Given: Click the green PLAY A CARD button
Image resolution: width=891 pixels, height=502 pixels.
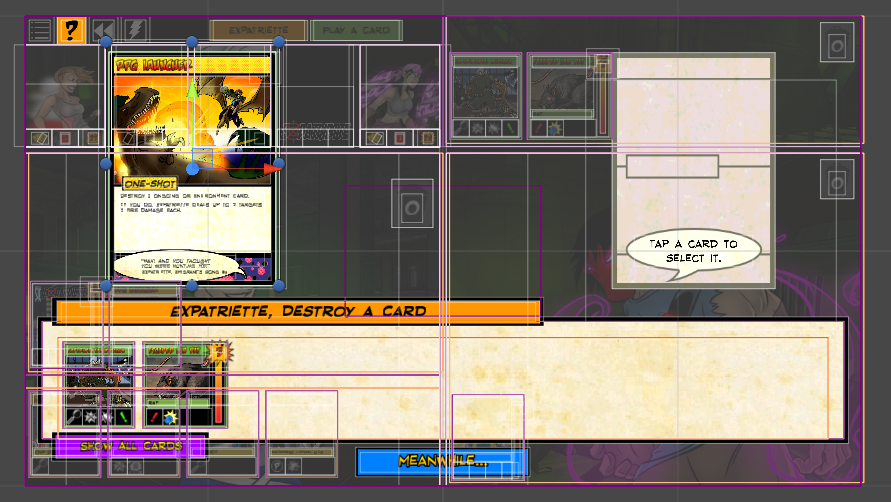Looking at the screenshot, I should point(356,30).
